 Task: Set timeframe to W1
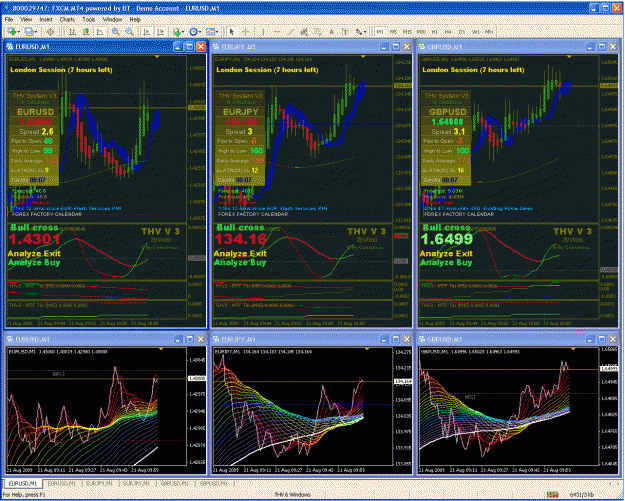point(476,32)
